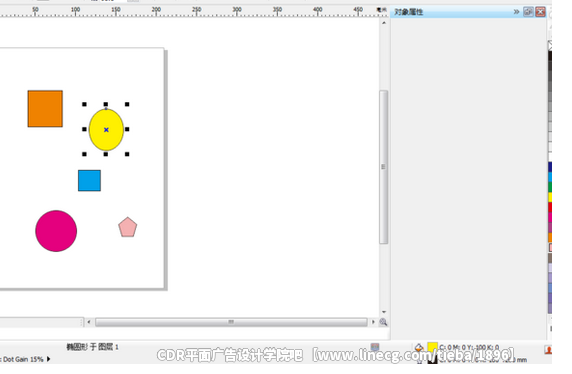Click the top-right selection handle of the ellipse
This screenshot has width=572, height=374.
[127, 104]
